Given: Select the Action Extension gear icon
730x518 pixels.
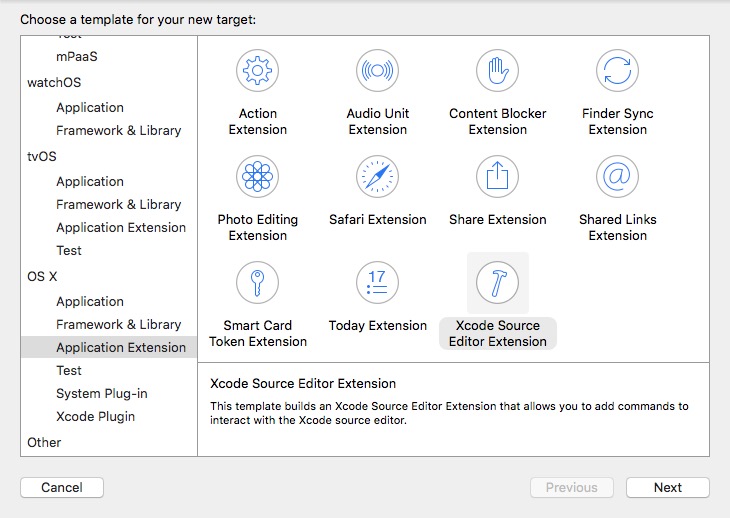Looking at the screenshot, I should tap(257, 71).
